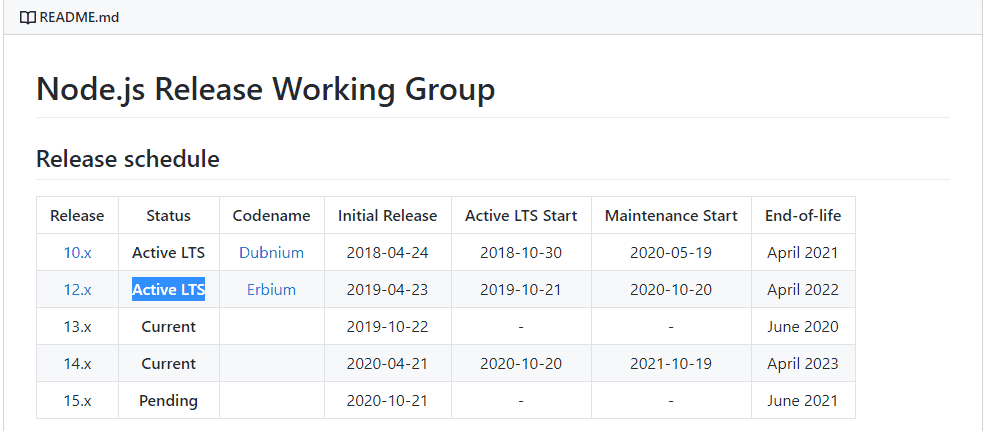Follow the Dubnium codename link
The width and height of the screenshot is (986, 431).
tap(271, 252)
